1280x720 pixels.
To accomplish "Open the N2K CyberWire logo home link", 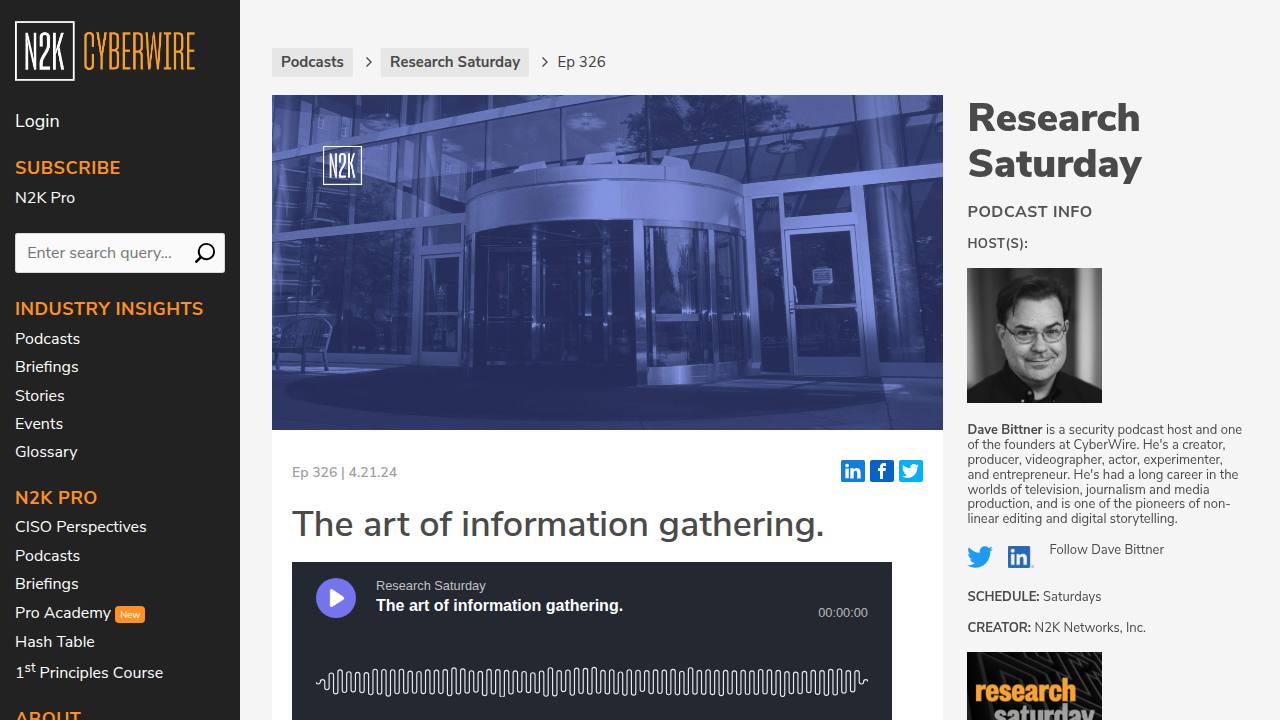I will coord(105,51).
